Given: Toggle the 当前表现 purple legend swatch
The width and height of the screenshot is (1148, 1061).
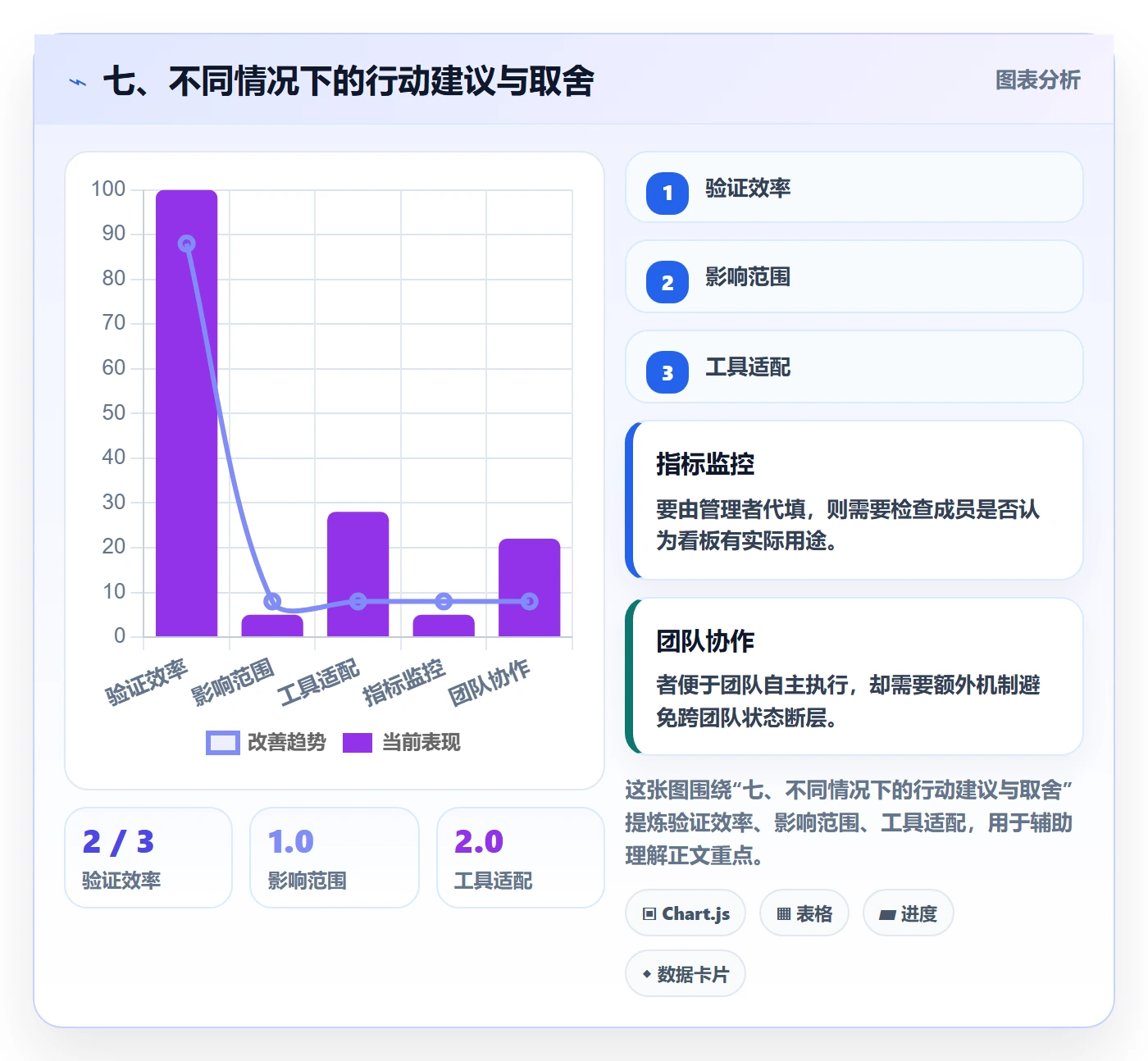Looking at the screenshot, I should (x=358, y=743).
